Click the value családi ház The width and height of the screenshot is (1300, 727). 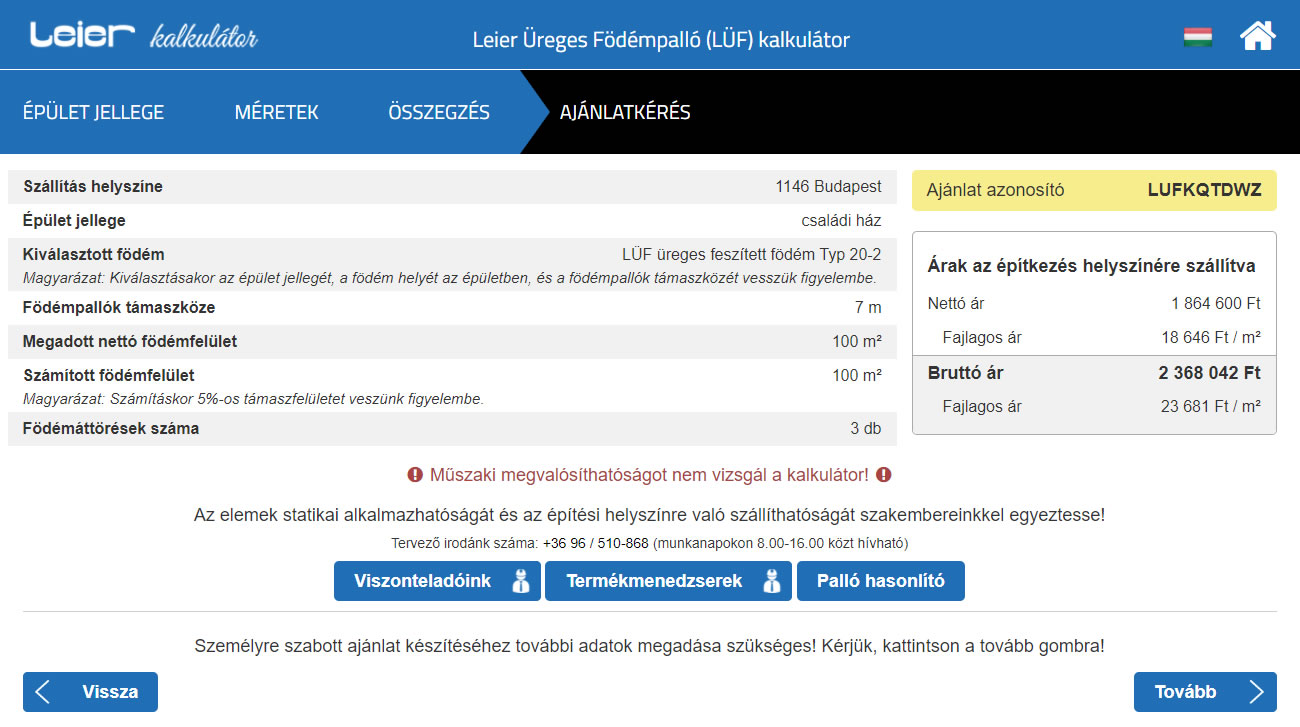[842, 221]
